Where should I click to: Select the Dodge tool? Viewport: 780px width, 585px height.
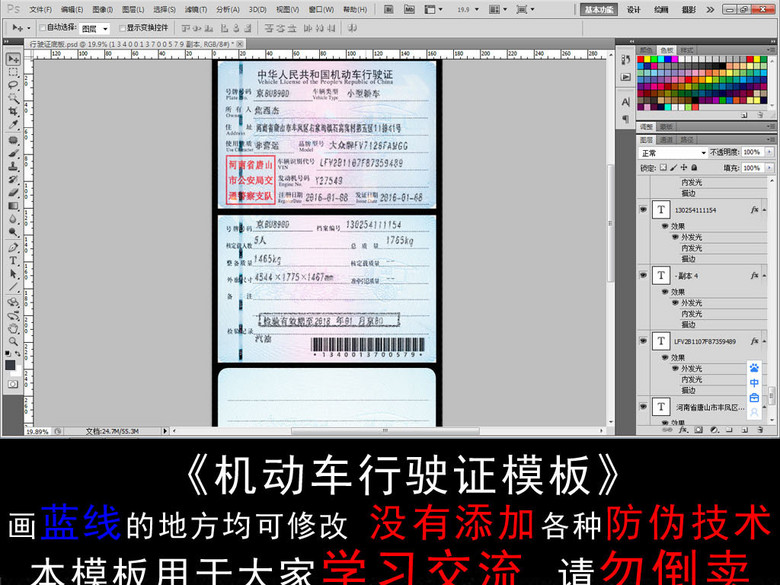point(13,231)
